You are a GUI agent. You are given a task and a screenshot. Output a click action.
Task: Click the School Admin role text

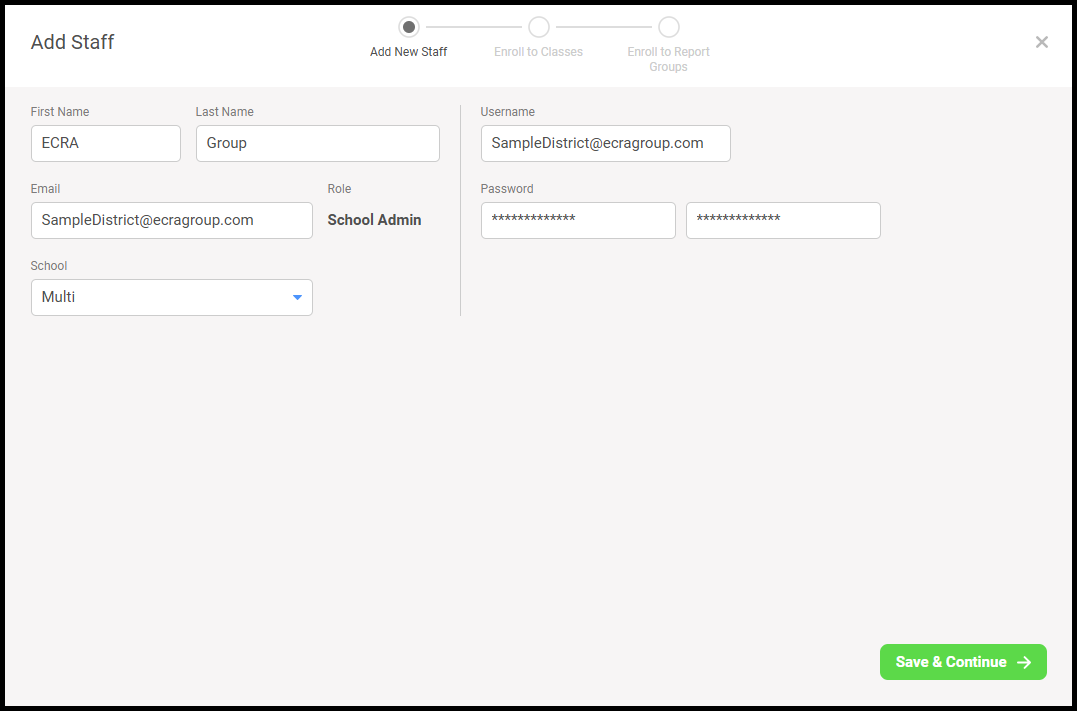pyautogui.click(x=374, y=220)
